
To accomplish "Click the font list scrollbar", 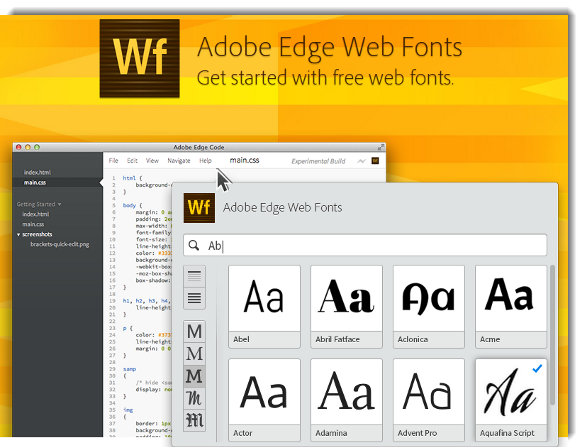I will pos(552,335).
